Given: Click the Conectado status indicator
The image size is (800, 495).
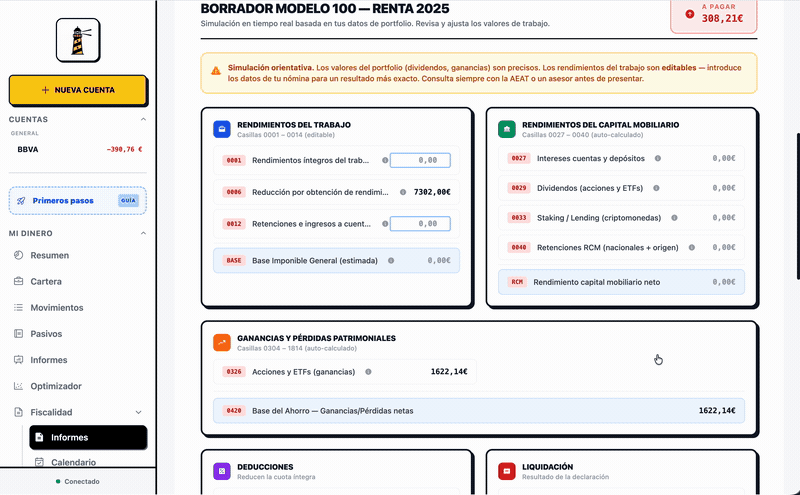Looking at the screenshot, I should tap(78, 481).
